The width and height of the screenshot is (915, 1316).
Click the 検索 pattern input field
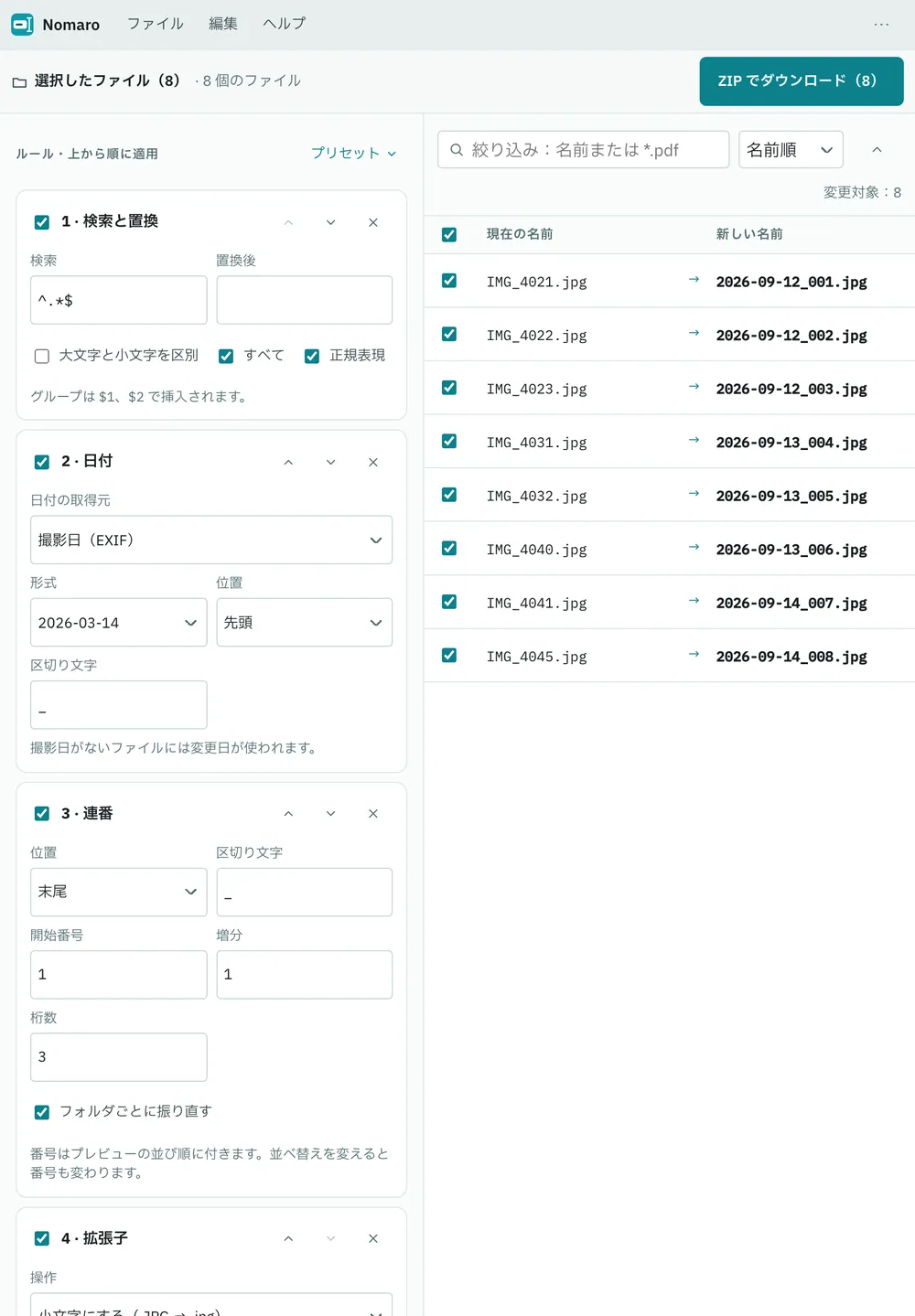click(x=119, y=300)
